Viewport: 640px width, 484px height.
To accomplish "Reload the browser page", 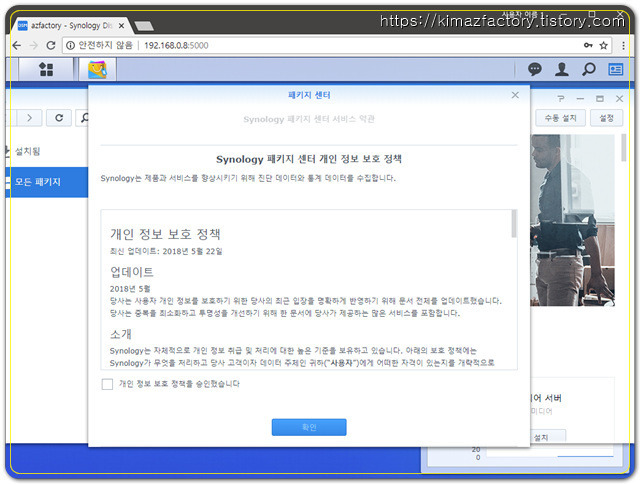I will point(51,45).
